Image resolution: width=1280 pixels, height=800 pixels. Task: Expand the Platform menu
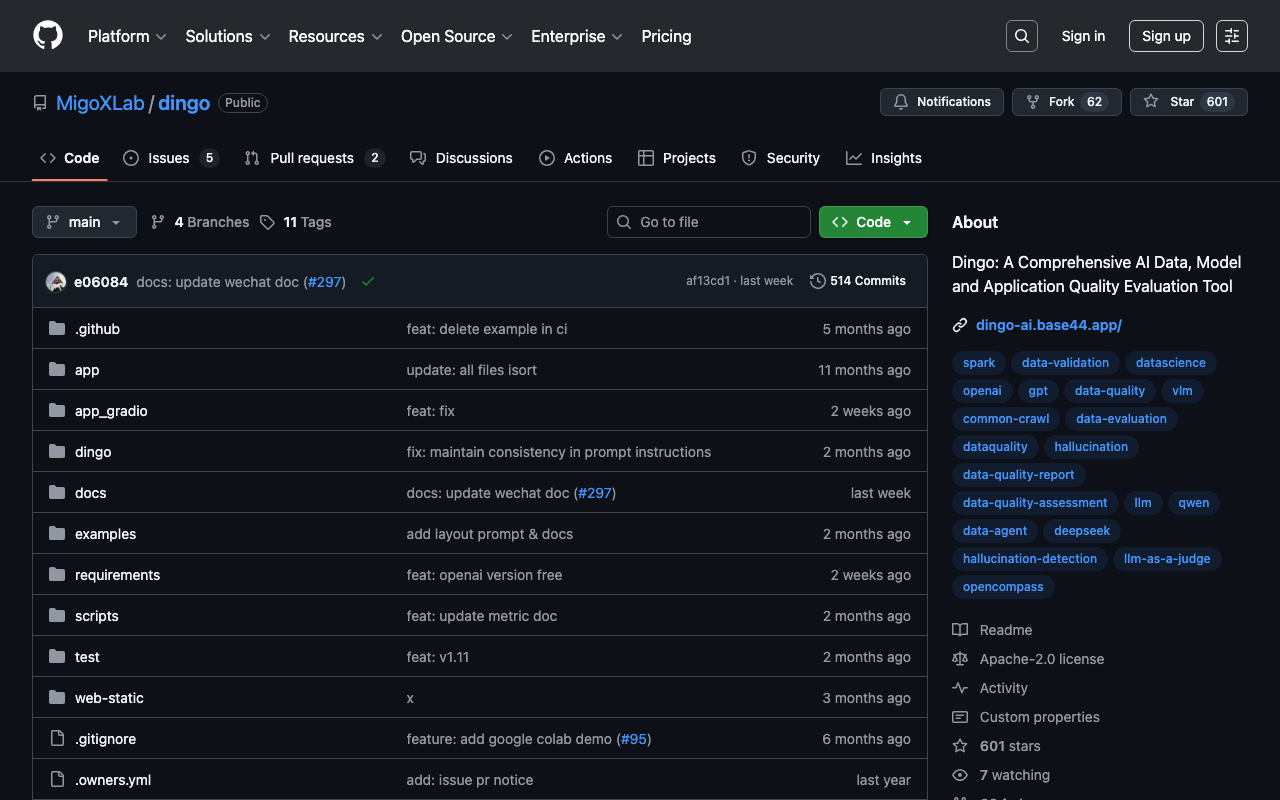point(127,36)
